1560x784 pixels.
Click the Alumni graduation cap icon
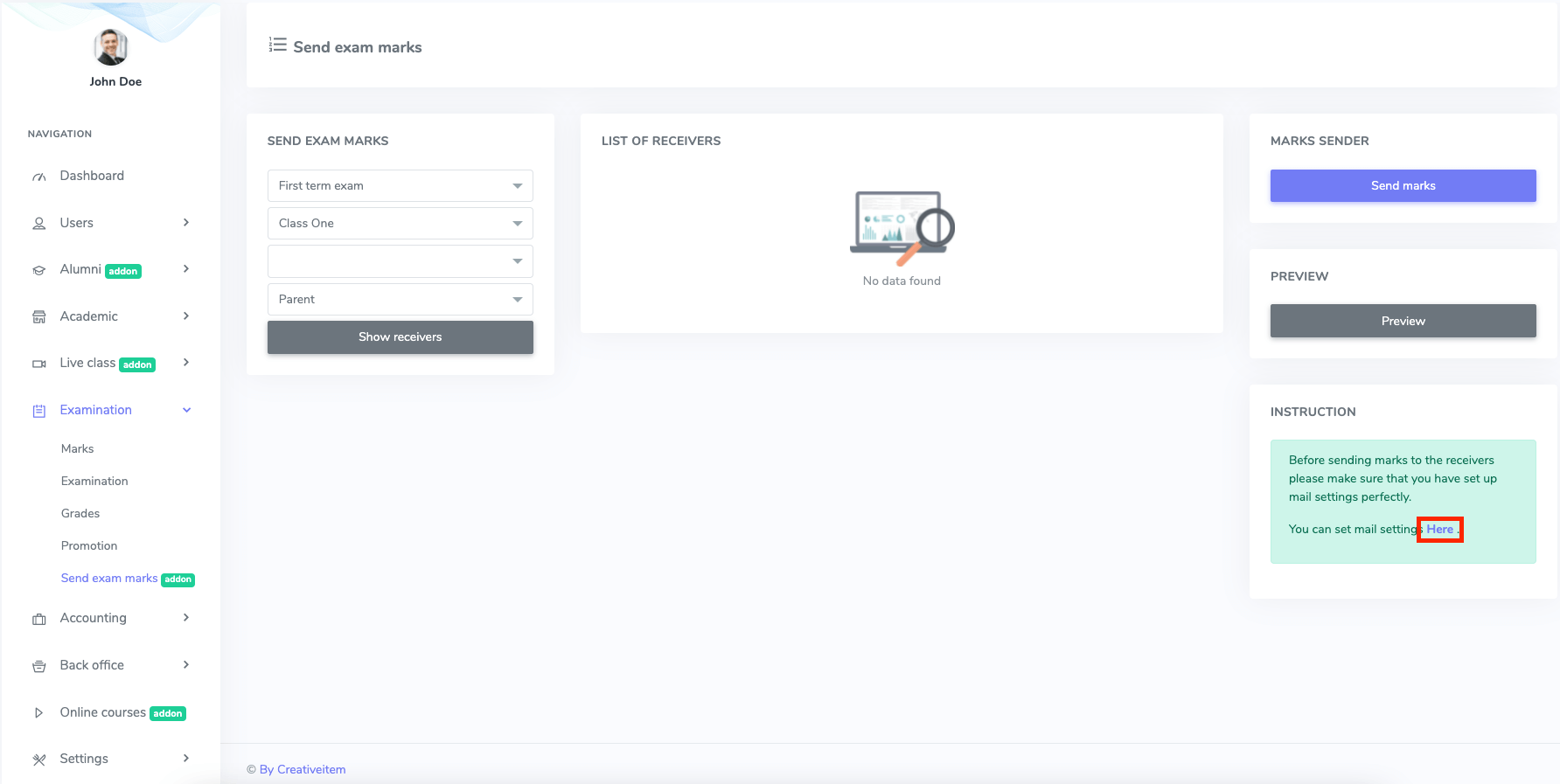pos(39,270)
